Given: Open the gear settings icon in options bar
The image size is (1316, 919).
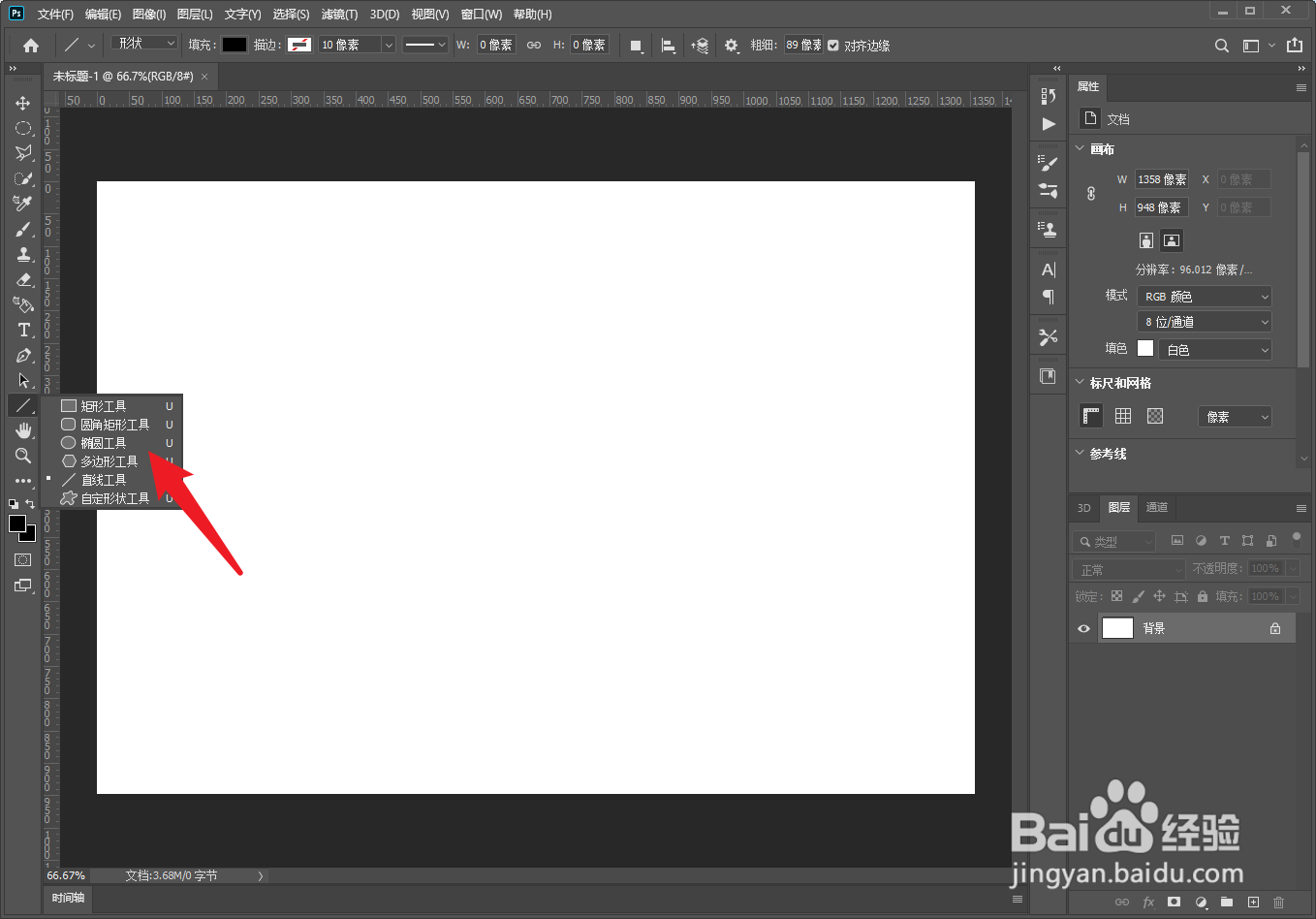Looking at the screenshot, I should pyautogui.click(x=732, y=46).
